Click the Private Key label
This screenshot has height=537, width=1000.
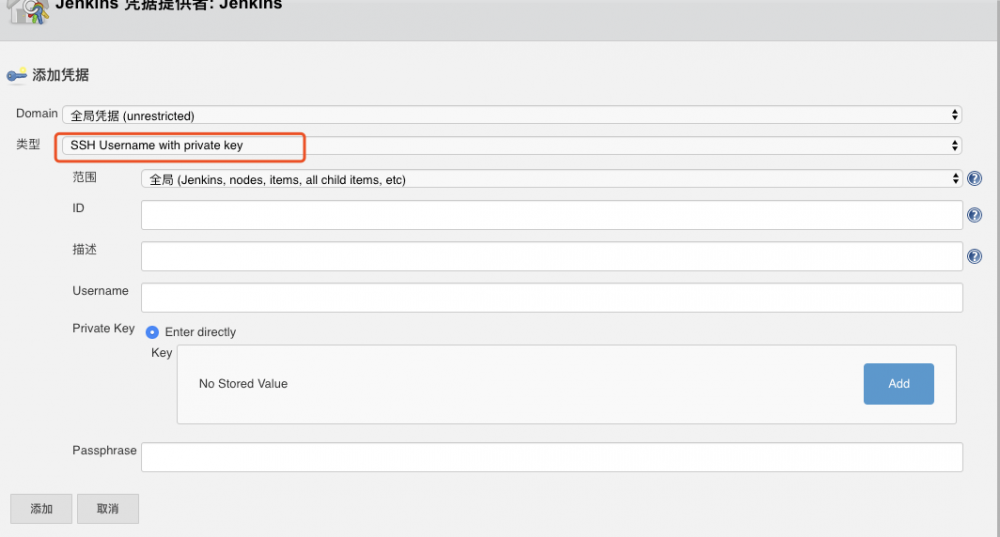(x=103, y=328)
